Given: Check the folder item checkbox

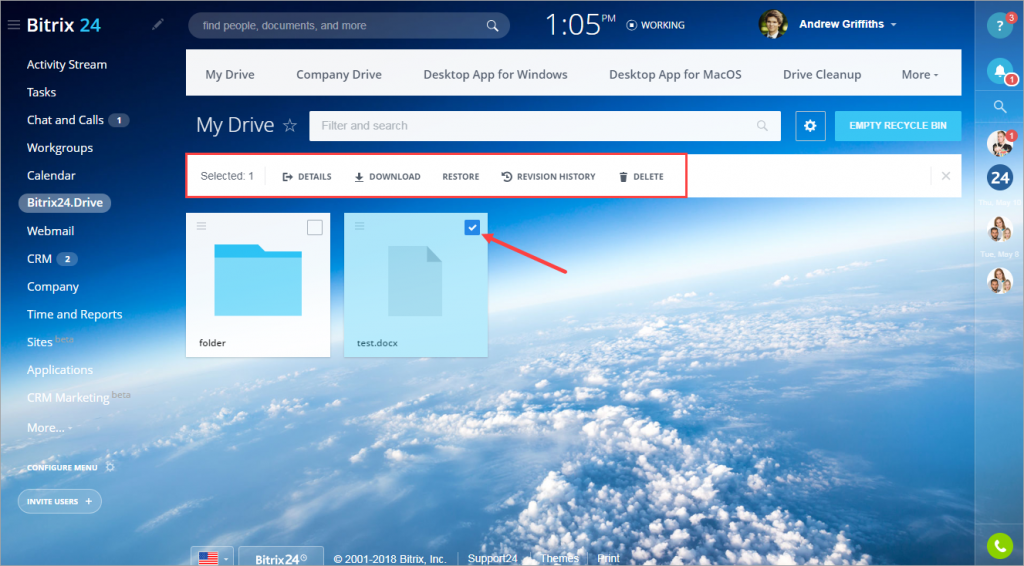Looking at the screenshot, I should (315, 227).
